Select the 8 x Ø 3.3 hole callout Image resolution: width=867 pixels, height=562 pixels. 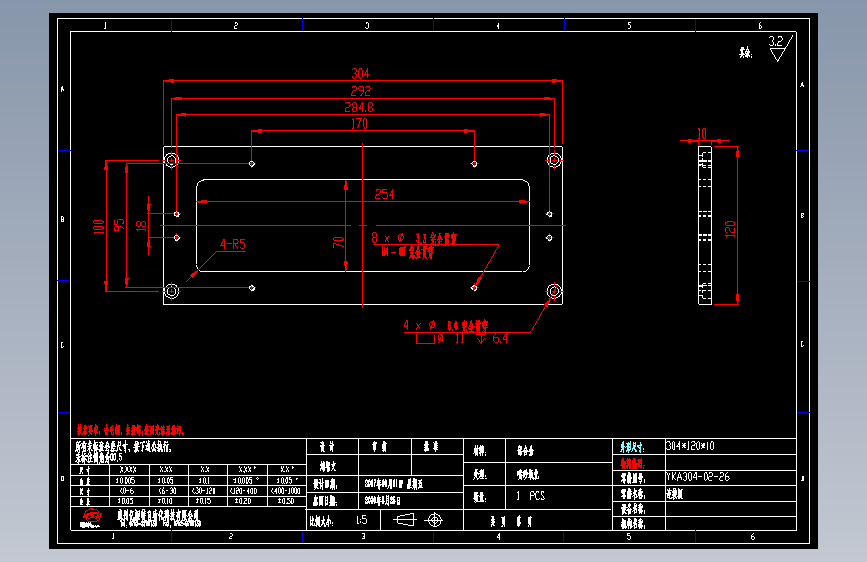point(414,238)
